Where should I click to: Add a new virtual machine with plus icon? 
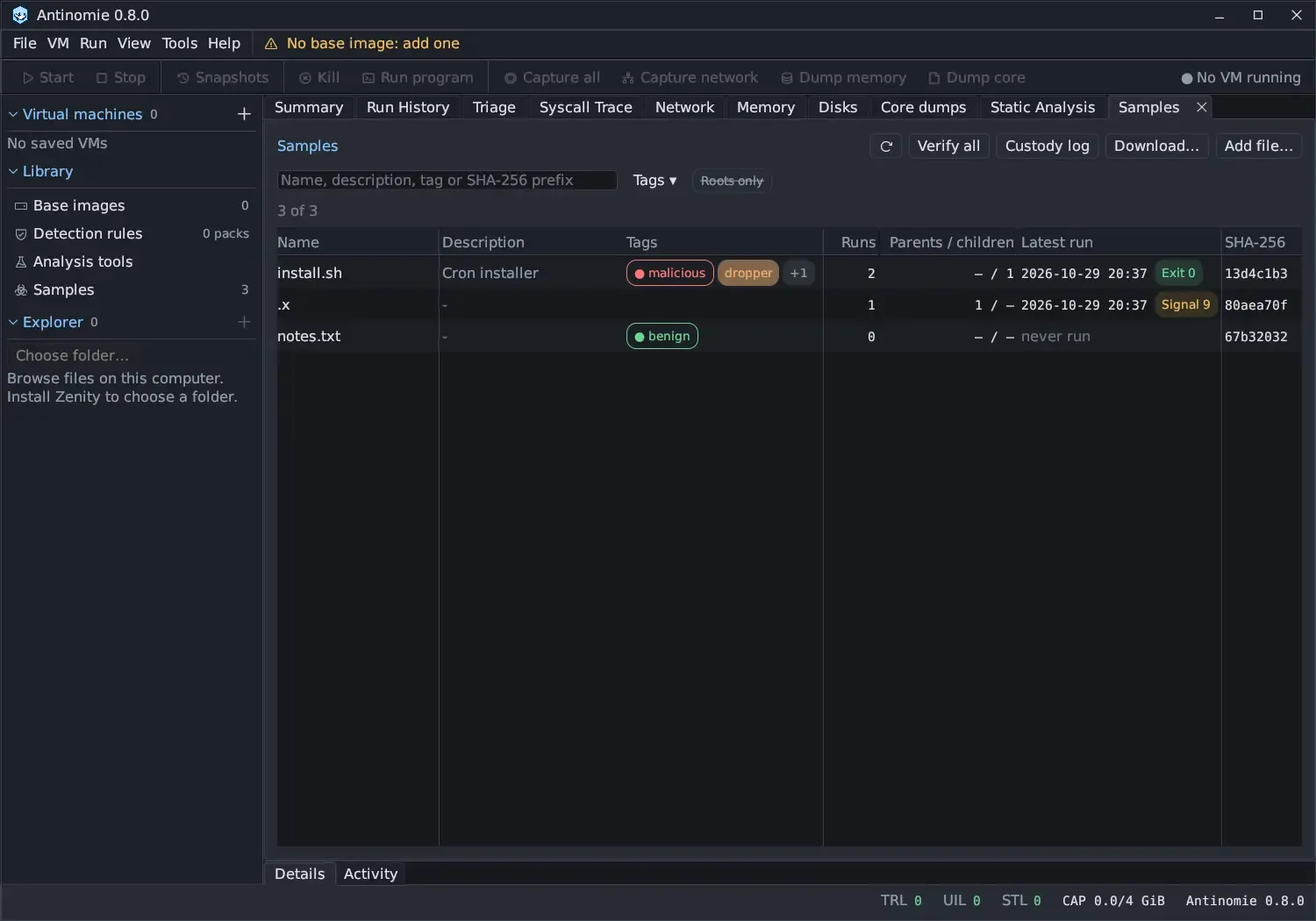(244, 114)
